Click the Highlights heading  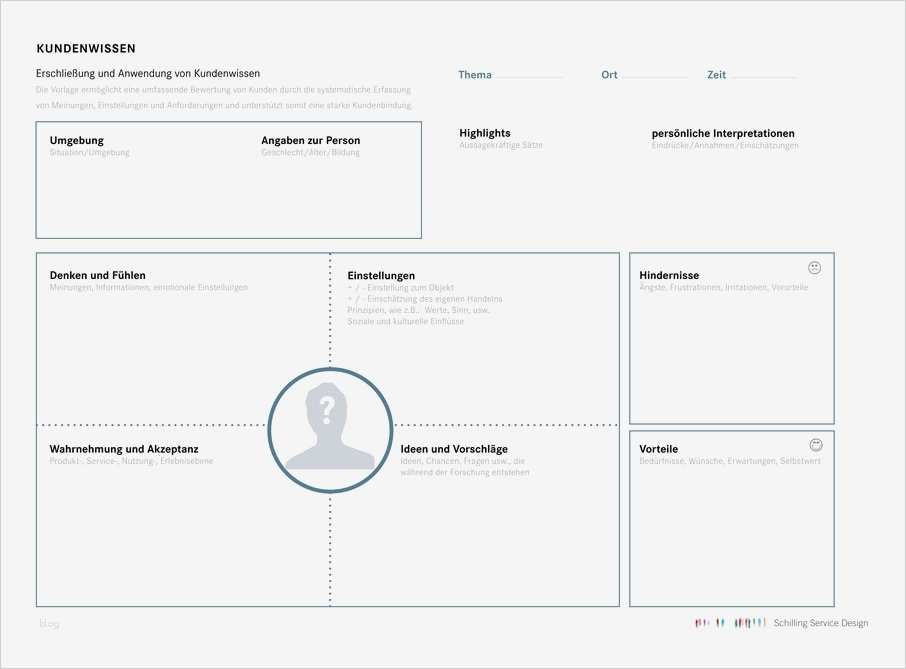[x=485, y=133]
